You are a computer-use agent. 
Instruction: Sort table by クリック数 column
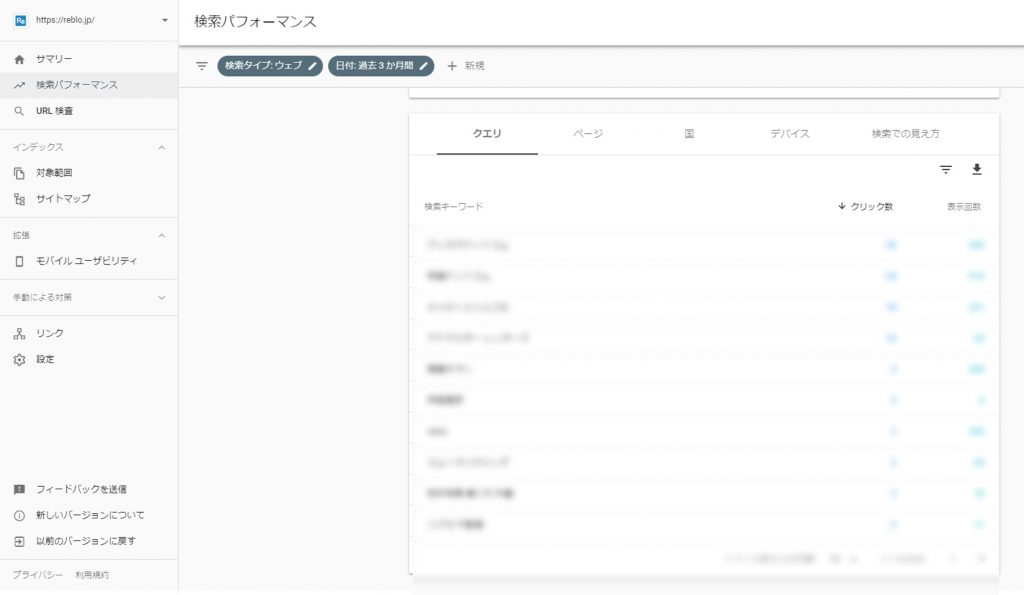pos(866,207)
